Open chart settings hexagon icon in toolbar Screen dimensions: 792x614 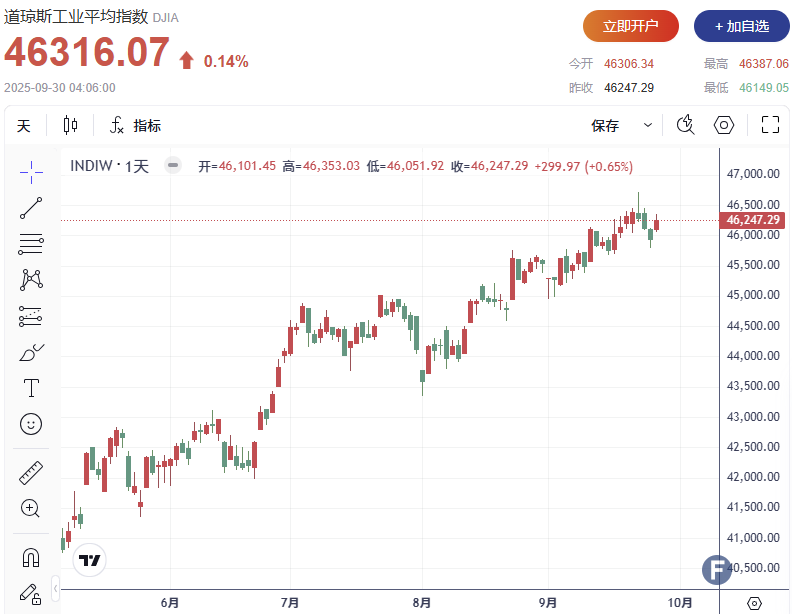click(724, 125)
